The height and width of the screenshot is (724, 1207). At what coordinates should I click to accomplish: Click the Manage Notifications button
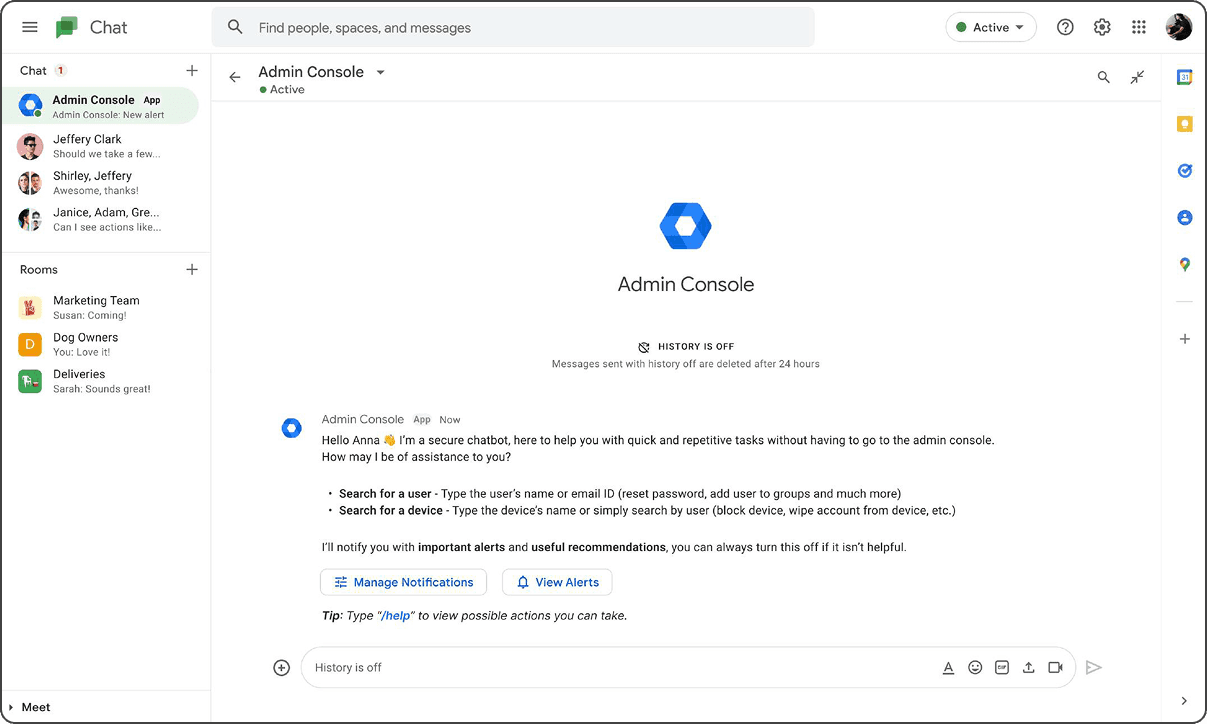403,582
